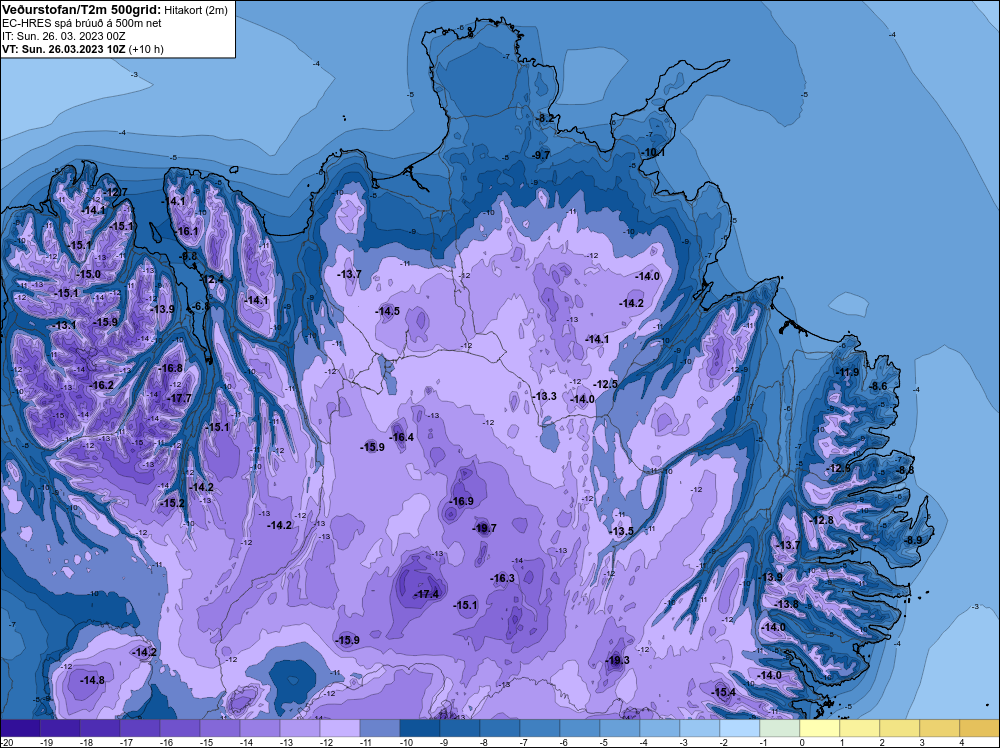Select the -15.2 temperature value
Screen dimensions: 1000x748
pos(172,503)
